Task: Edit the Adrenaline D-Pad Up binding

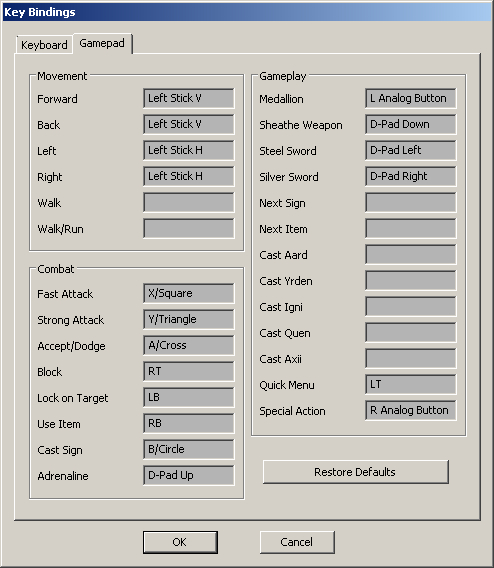Action: [189, 476]
